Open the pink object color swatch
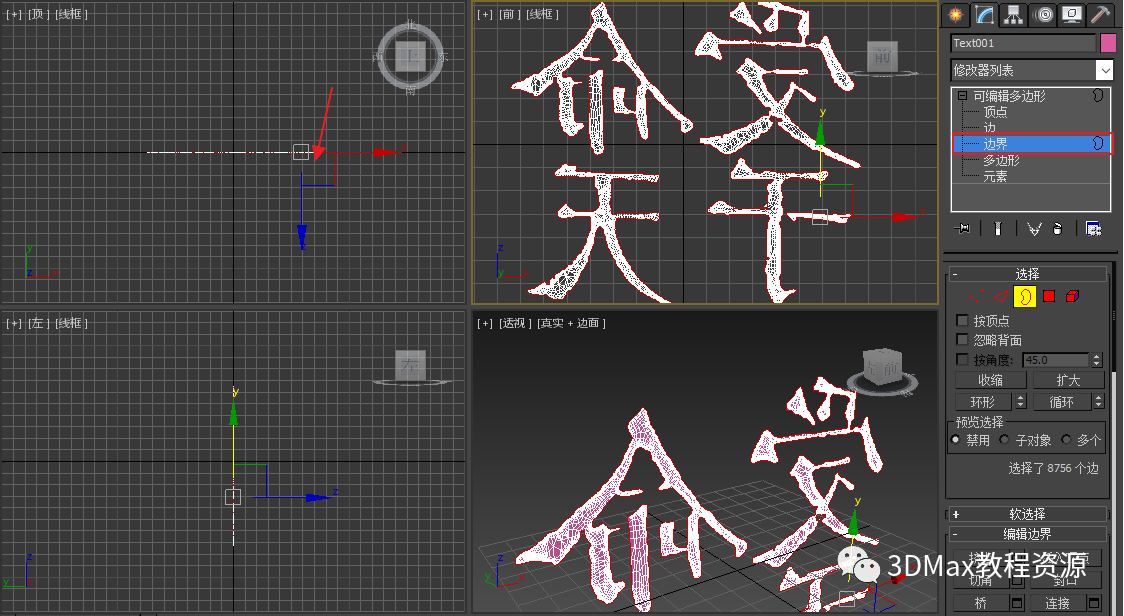 click(1108, 43)
